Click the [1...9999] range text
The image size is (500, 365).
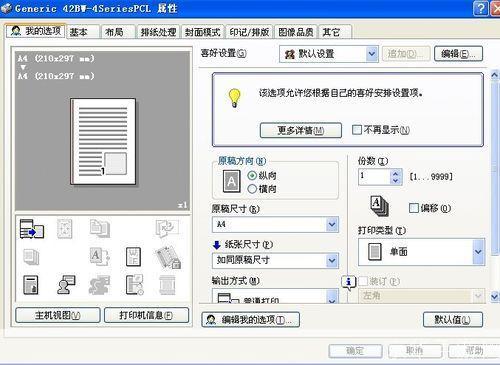pyautogui.click(x=431, y=177)
